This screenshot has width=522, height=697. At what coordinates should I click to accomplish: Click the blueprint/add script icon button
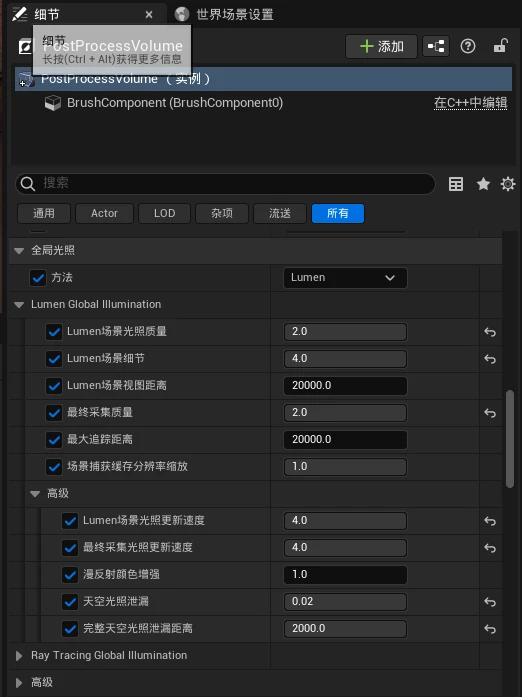pos(436,46)
